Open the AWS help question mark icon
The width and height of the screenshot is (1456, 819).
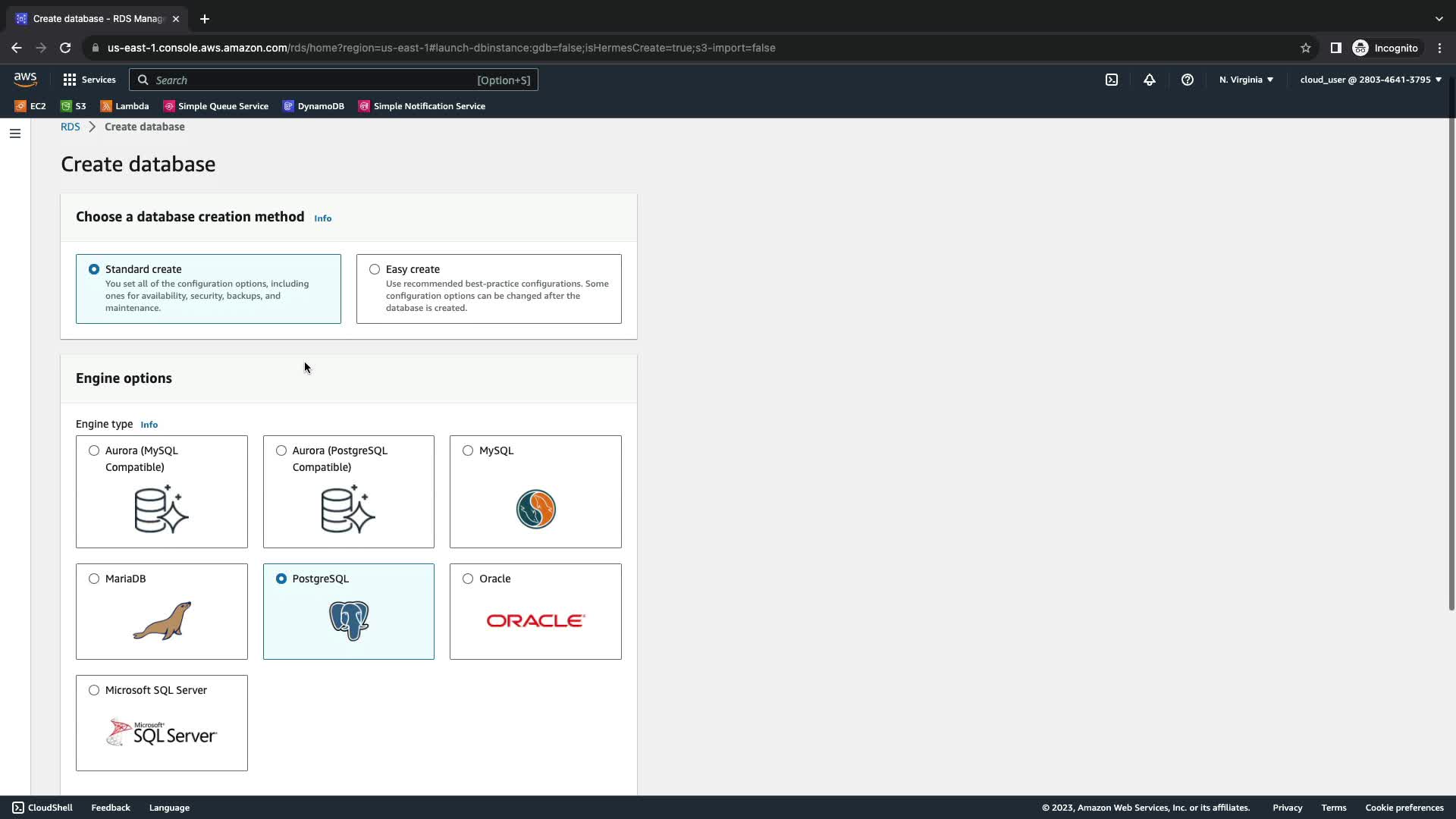(x=1187, y=80)
